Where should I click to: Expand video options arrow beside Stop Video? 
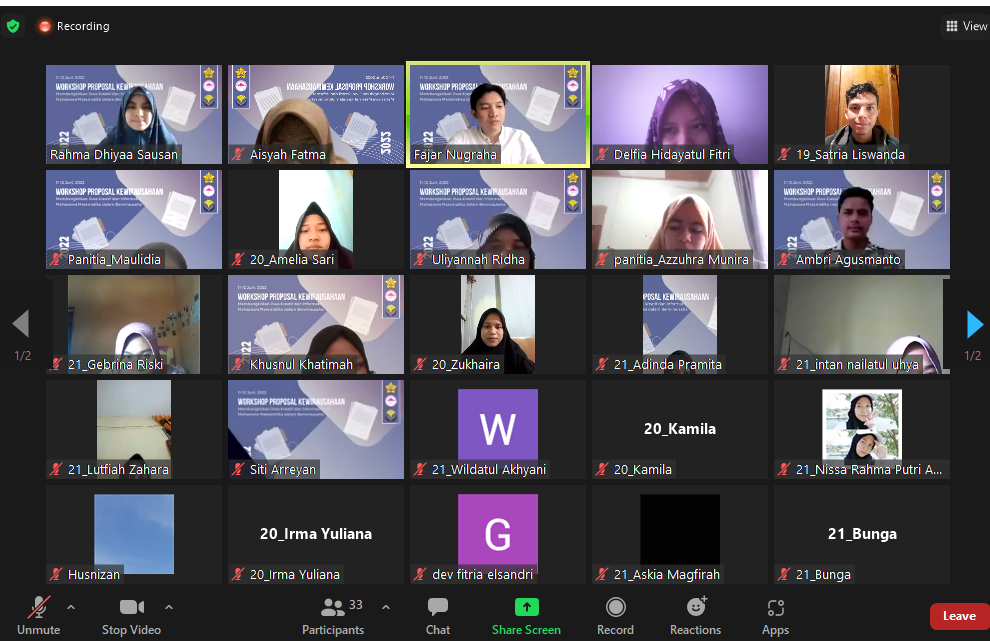click(169, 607)
